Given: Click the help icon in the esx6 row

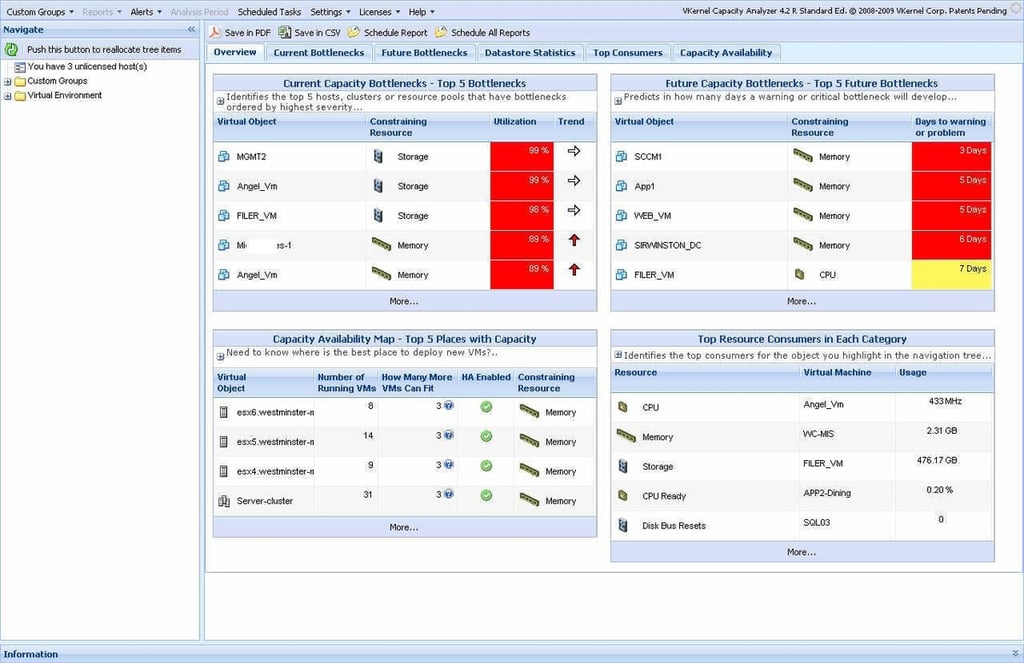Looking at the screenshot, I should pyautogui.click(x=449, y=406).
